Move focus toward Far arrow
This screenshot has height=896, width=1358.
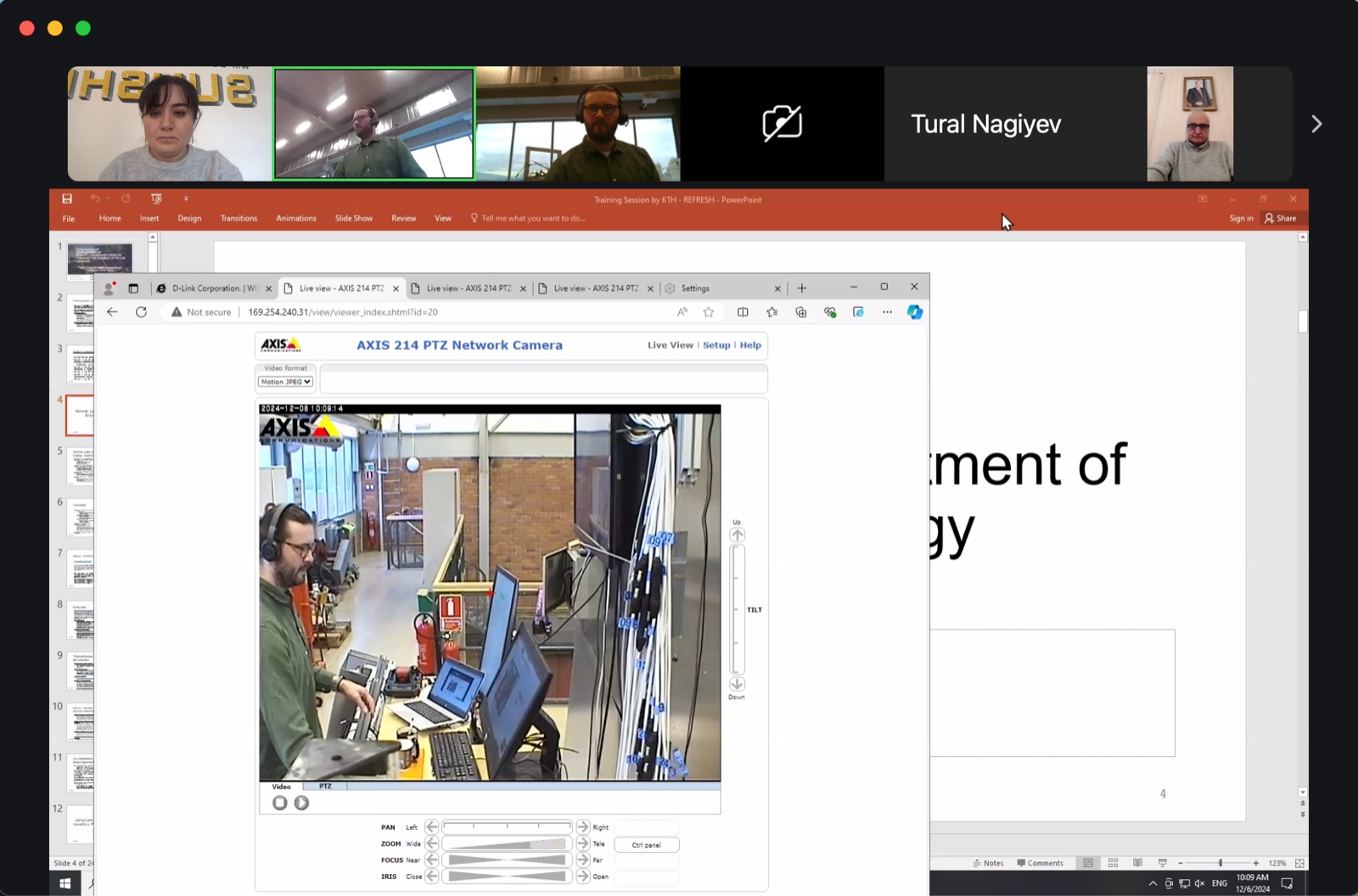pos(582,860)
